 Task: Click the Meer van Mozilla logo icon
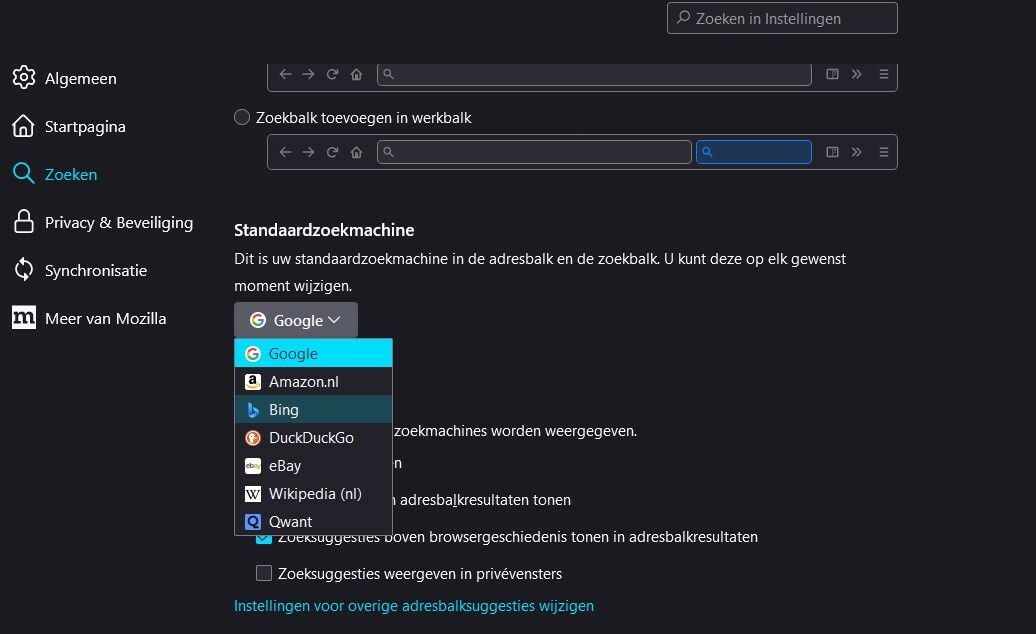[x=24, y=318]
